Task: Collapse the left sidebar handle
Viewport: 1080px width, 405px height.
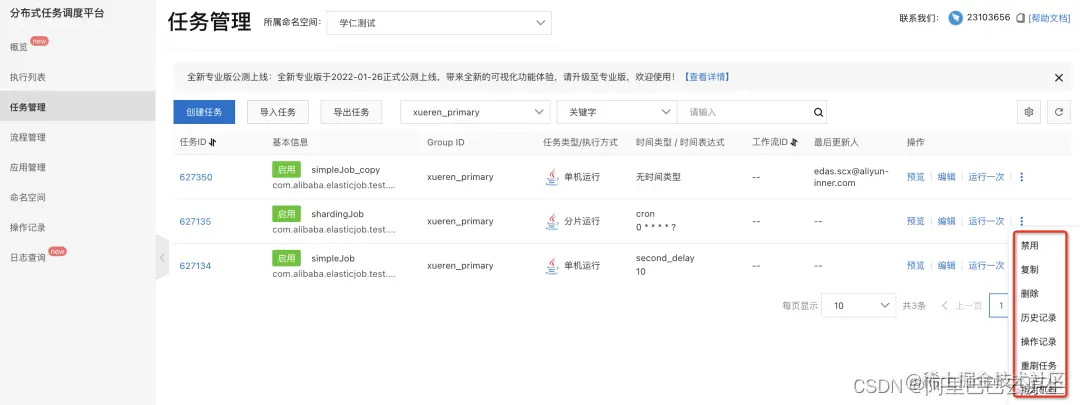Action: [x=162, y=258]
